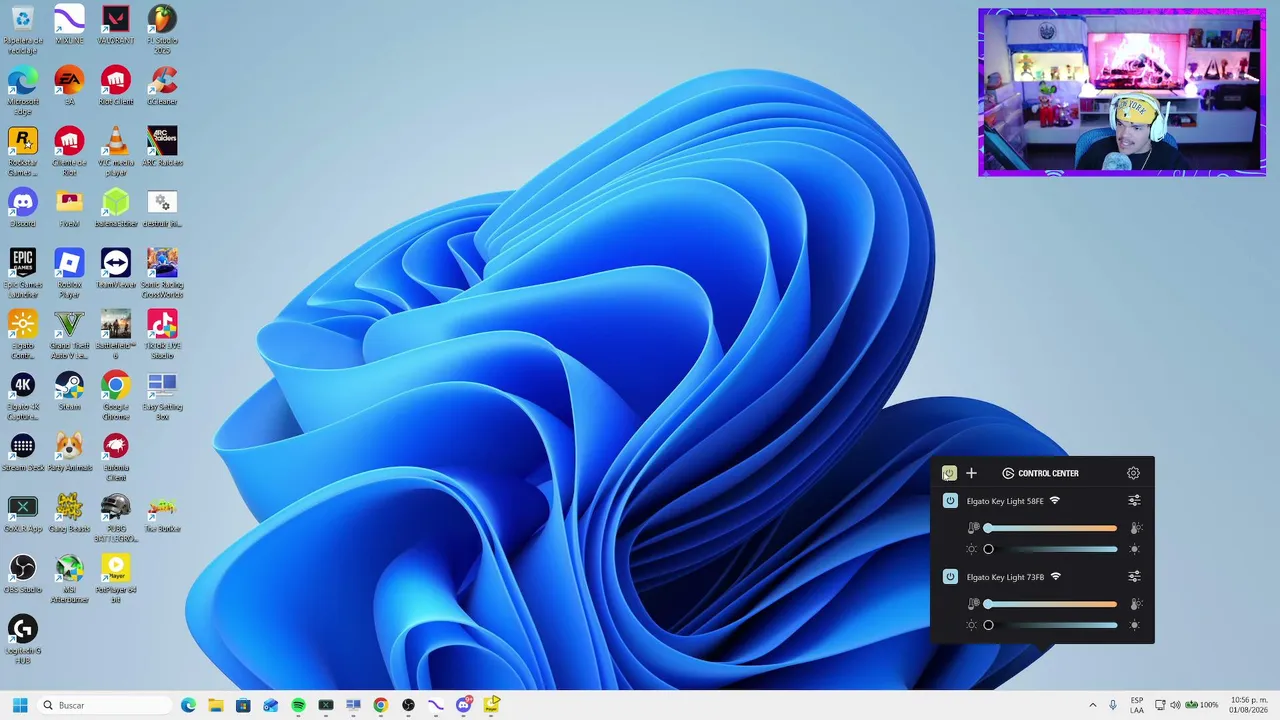Adjust color temperature slider of Key Light 58FE
This screenshot has width=1280, height=720.
coord(1051,528)
